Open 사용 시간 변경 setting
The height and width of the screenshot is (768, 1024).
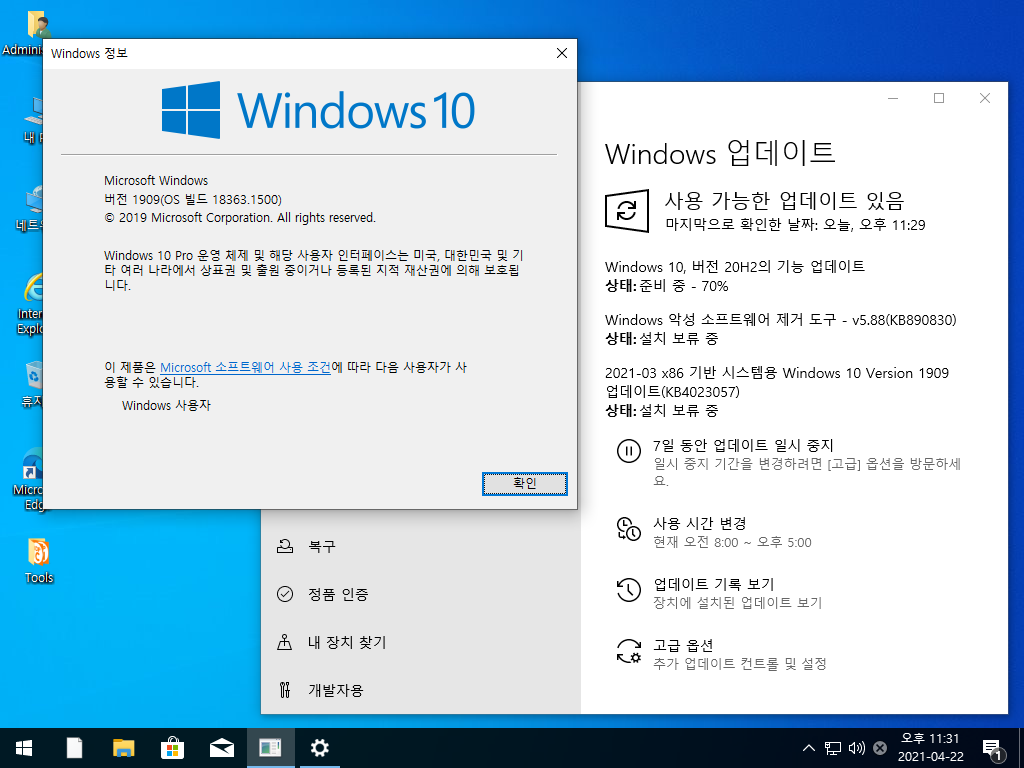point(699,524)
